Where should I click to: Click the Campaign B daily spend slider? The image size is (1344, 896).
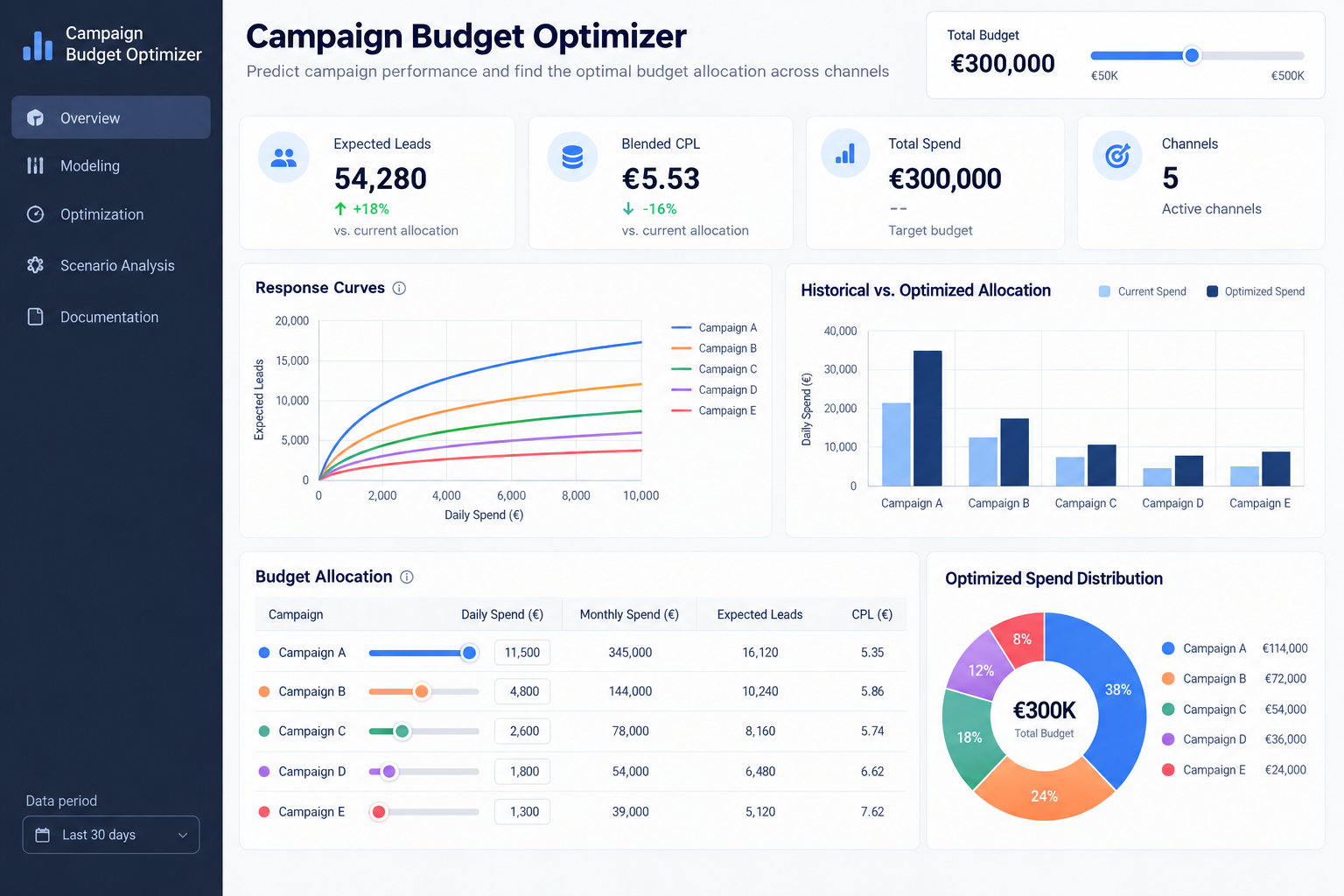(x=424, y=691)
